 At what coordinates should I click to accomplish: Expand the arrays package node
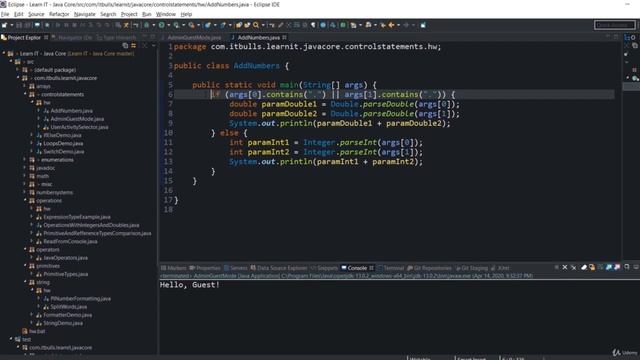[25, 86]
